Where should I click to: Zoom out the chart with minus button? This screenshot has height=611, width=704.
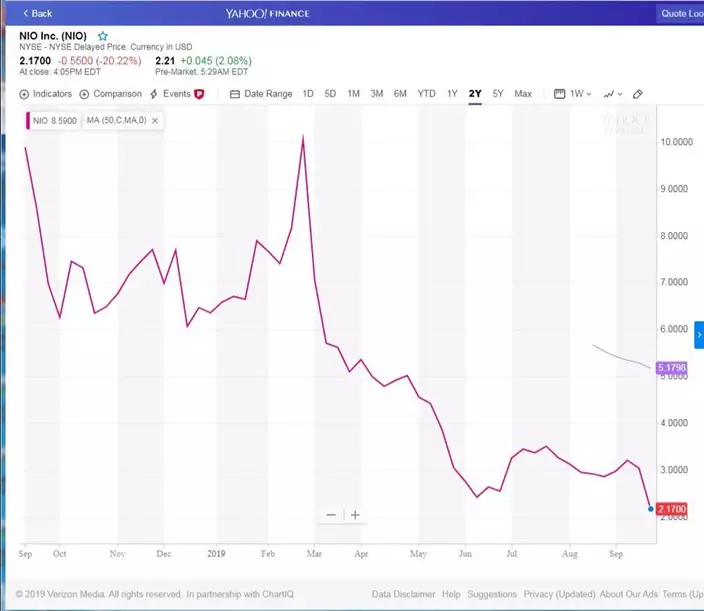(331, 515)
